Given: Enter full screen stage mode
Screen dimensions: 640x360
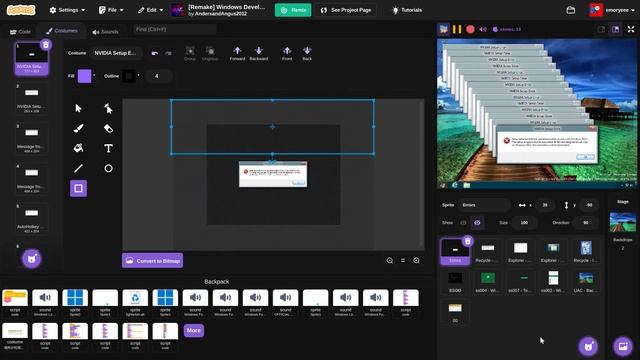Looking at the screenshot, I should coord(631,29).
